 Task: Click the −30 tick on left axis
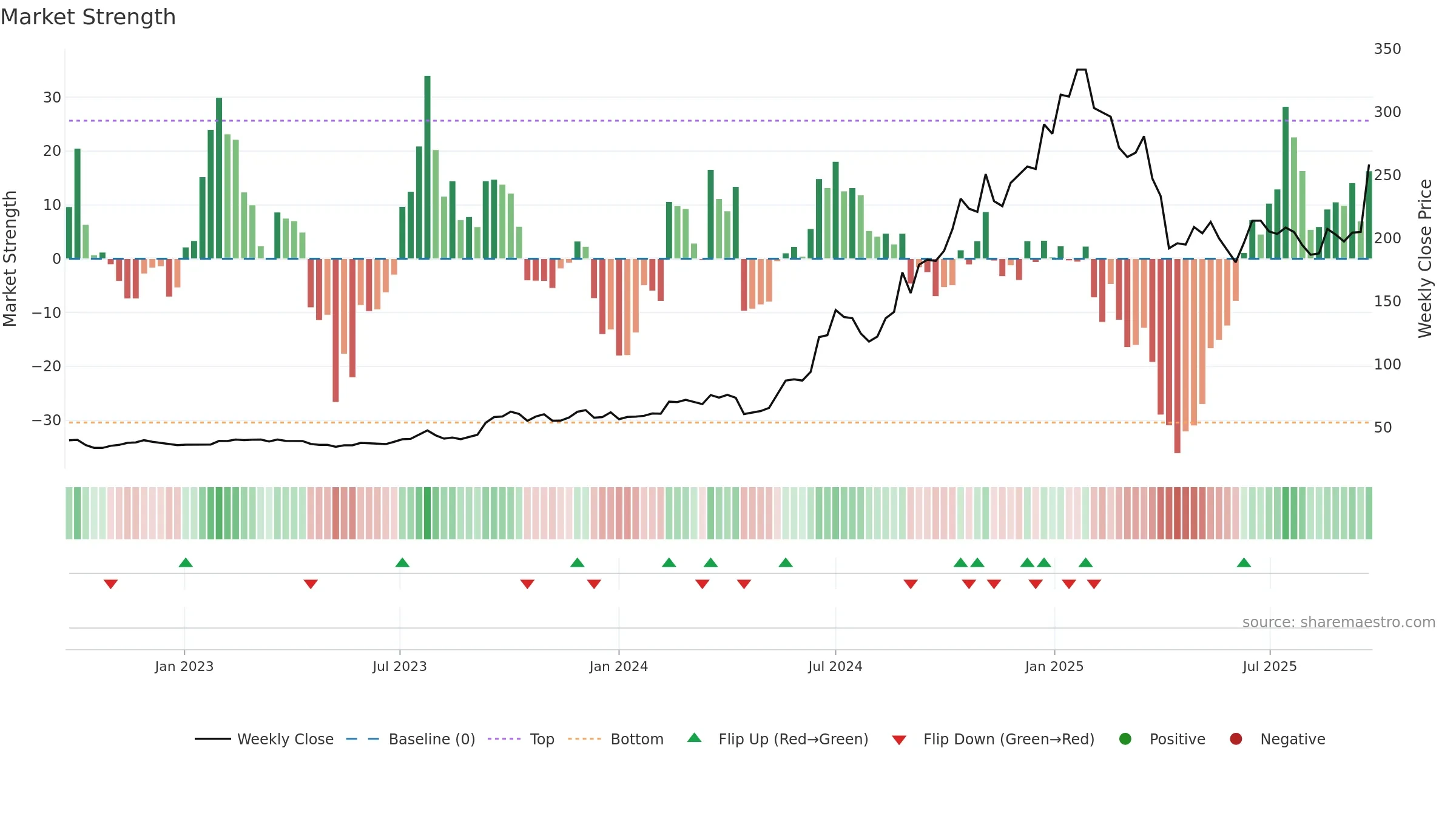pyautogui.click(x=47, y=420)
